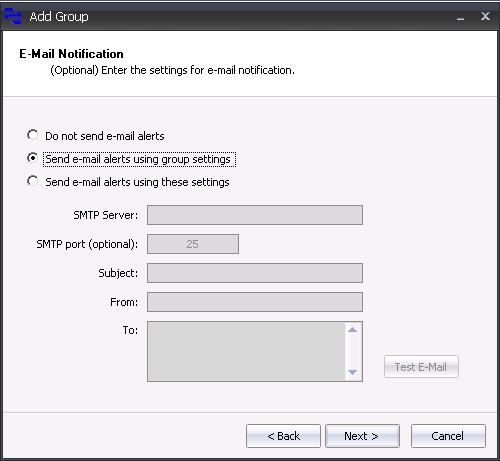Screen dimensions: 500x461
Task: Send a Test E-Mail
Action: [421, 367]
